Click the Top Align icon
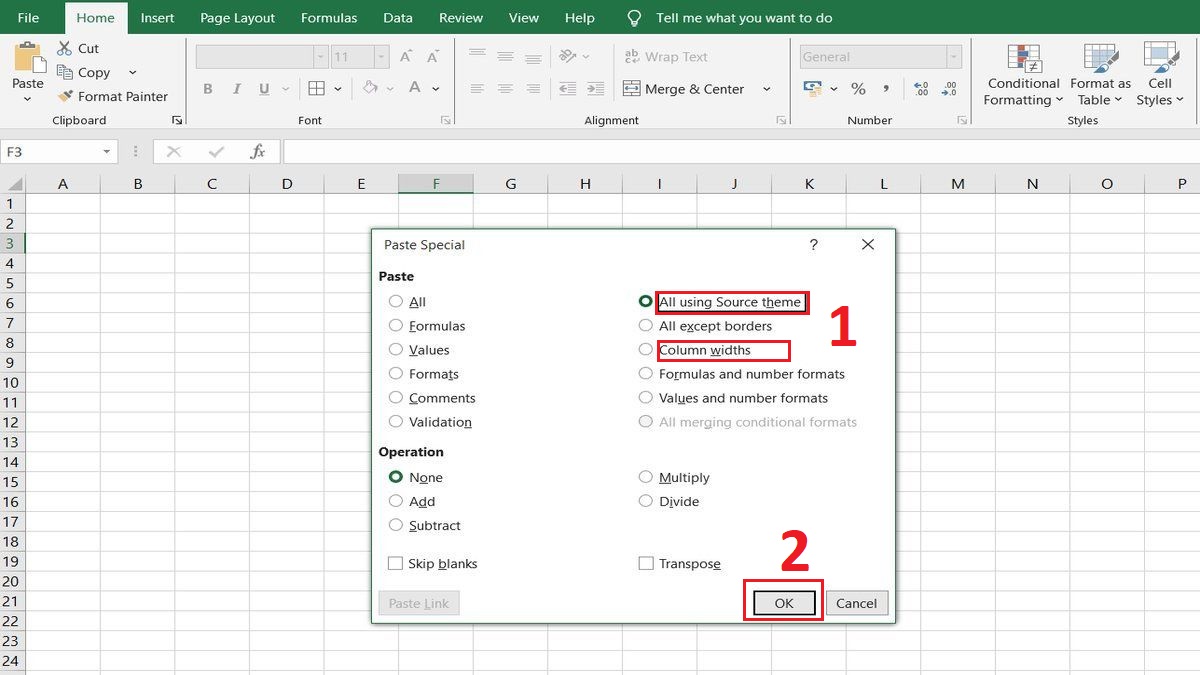The height and width of the screenshot is (675, 1200). (x=478, y=56)
